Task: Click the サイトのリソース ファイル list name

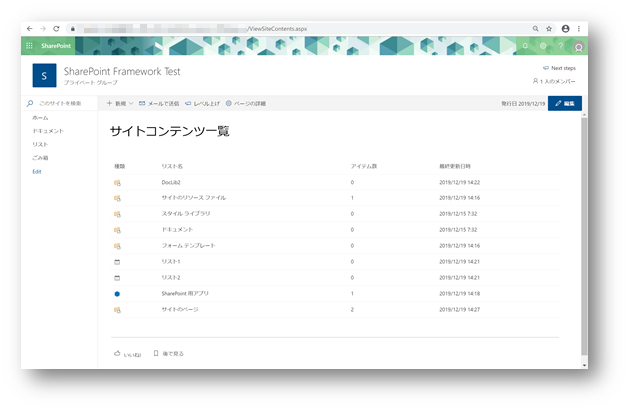Action: pyautogui.click(x=194, y=198)
